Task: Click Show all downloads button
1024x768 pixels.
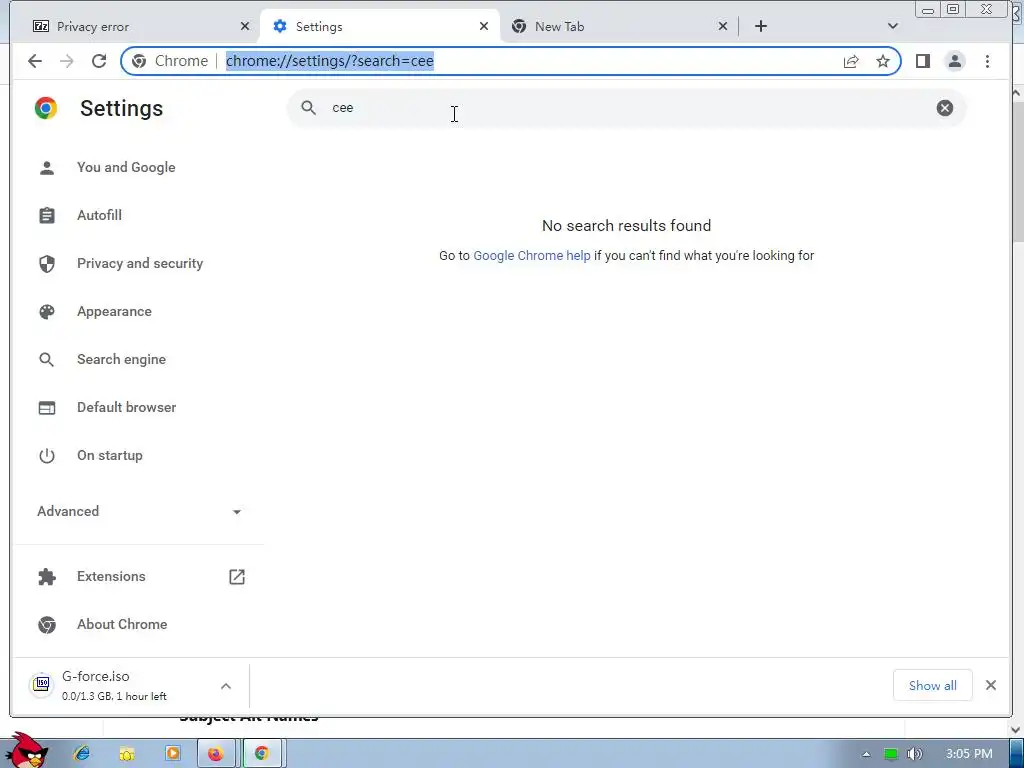Action: (x=932, y=685)
